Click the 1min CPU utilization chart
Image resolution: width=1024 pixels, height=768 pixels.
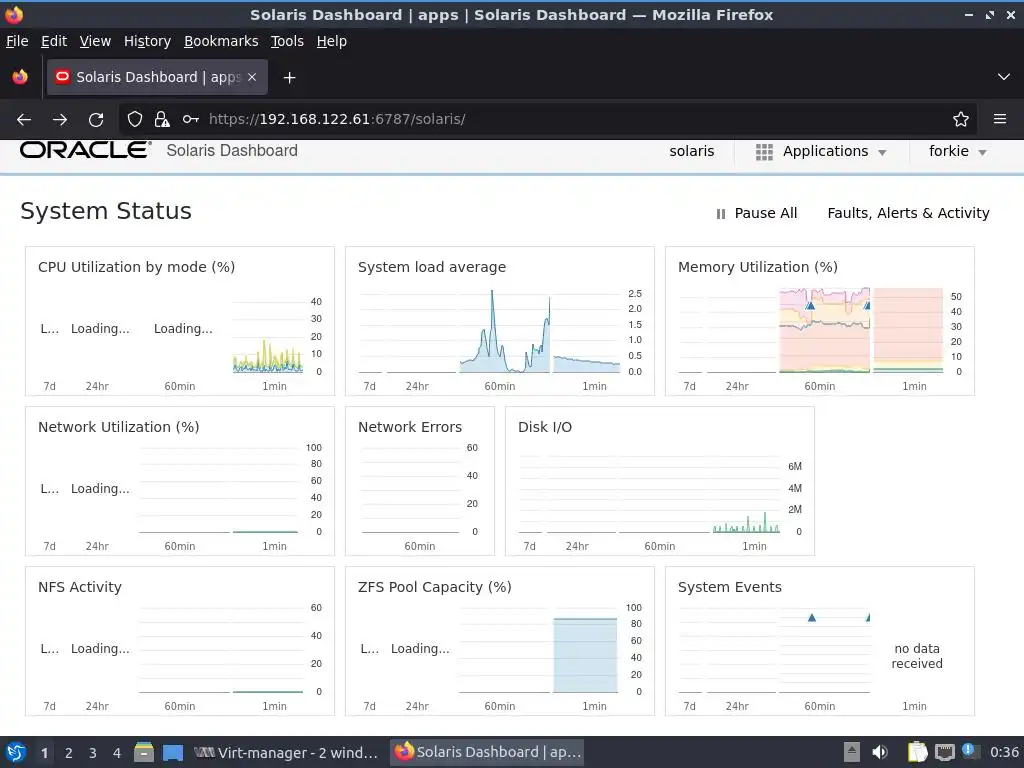(x=268, y=336)
